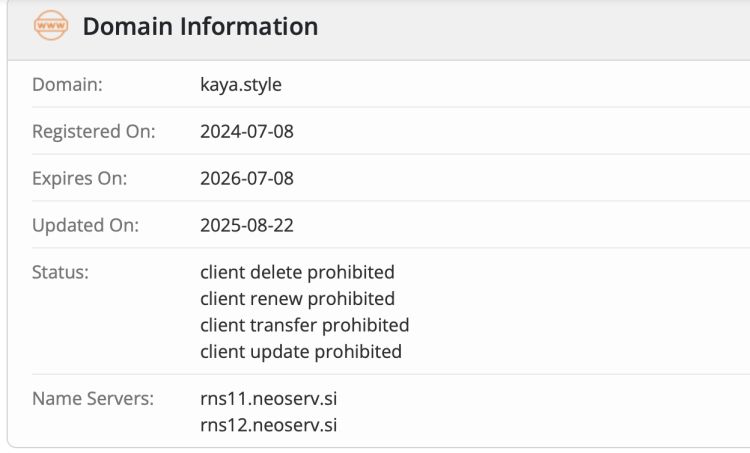Click the orange www globe icon
Screen dimensions: 750x453
click(x=50, y=27)
